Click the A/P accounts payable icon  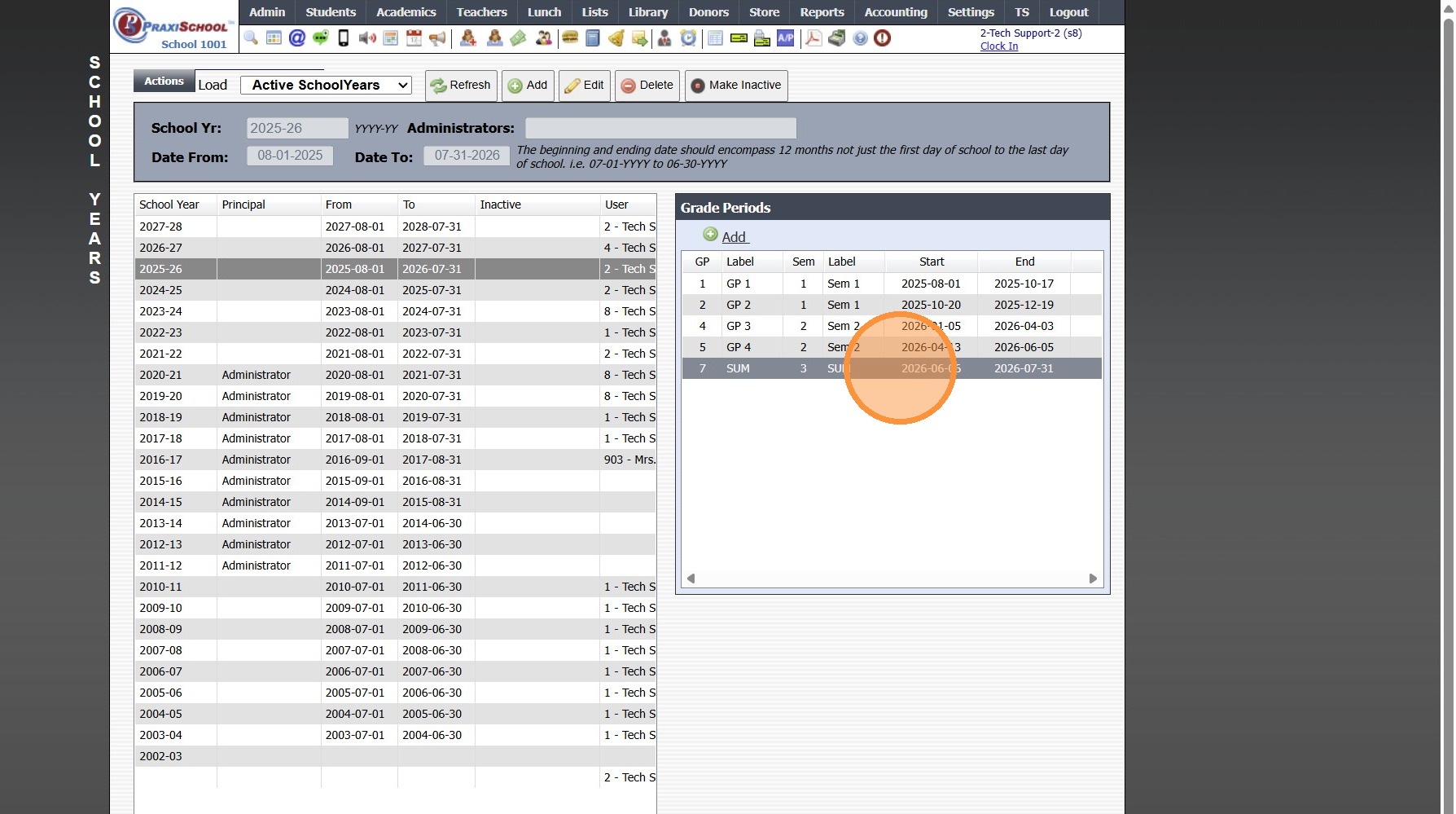point(785,38)
